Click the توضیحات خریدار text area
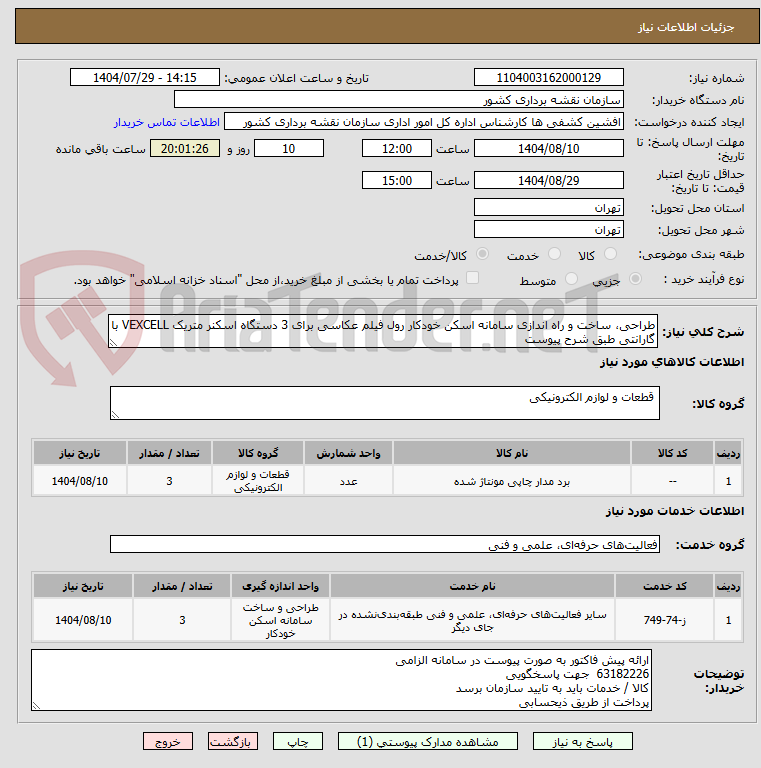761x768 pixels. click(341, 680)
